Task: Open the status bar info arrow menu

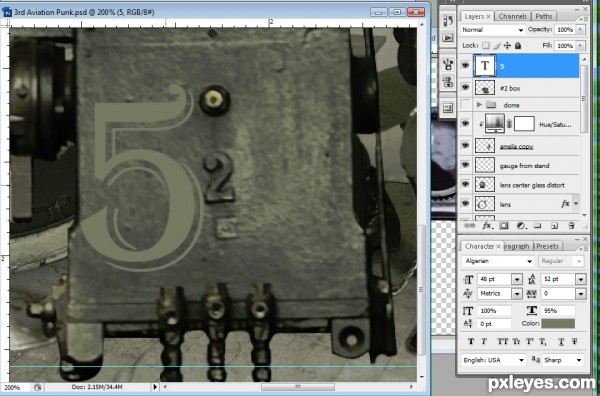Action: pos(155,387)
